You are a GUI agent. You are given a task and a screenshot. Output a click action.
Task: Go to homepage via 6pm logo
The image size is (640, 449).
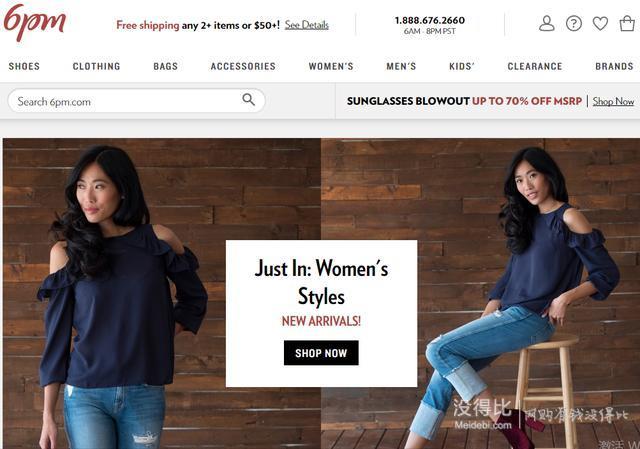pos(35,22)
